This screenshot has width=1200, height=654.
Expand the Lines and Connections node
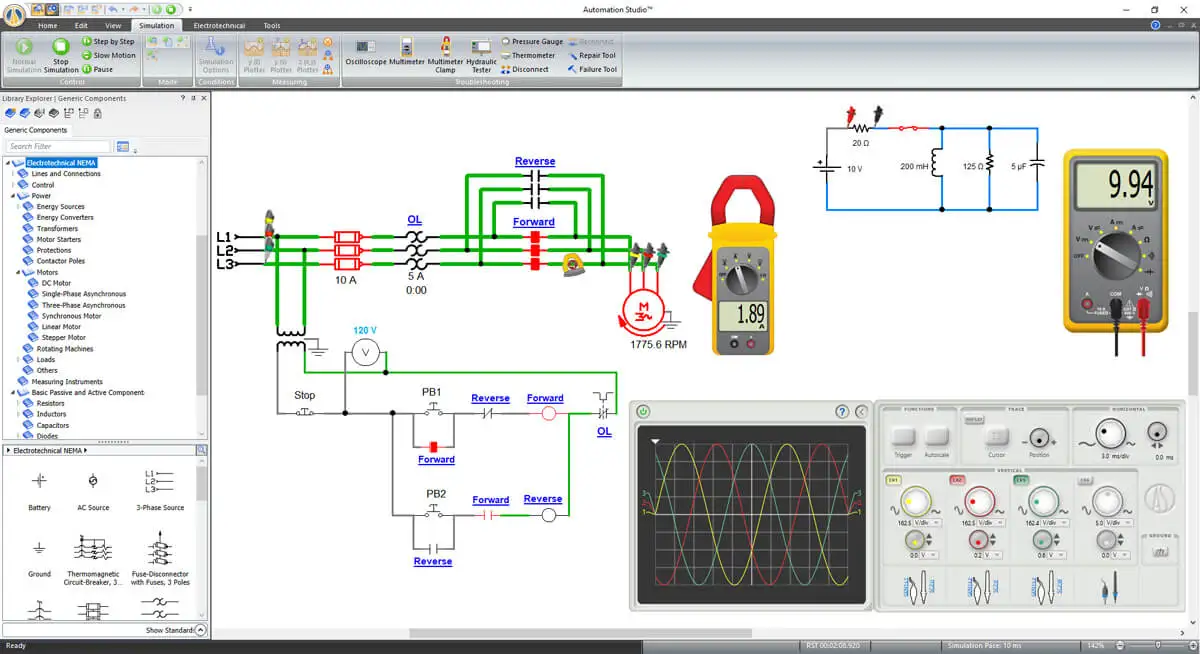(14, 174)
